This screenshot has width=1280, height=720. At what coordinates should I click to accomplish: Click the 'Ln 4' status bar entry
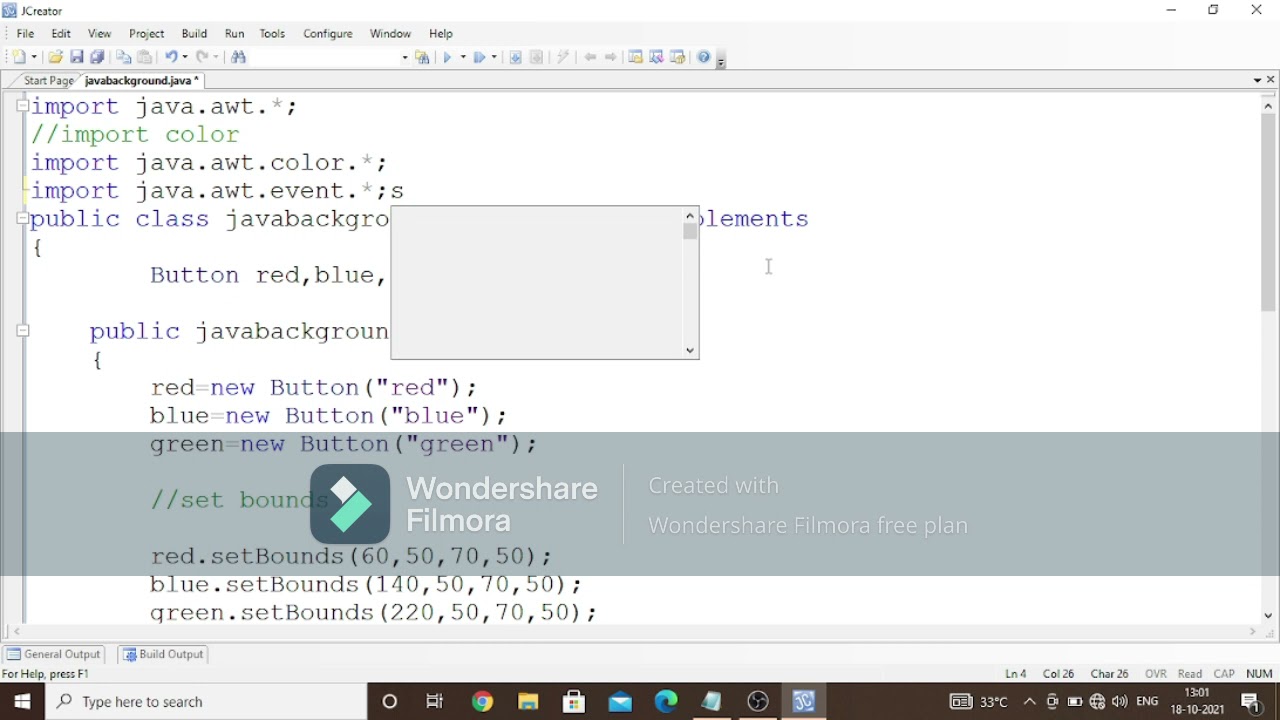click(1016, 674)
